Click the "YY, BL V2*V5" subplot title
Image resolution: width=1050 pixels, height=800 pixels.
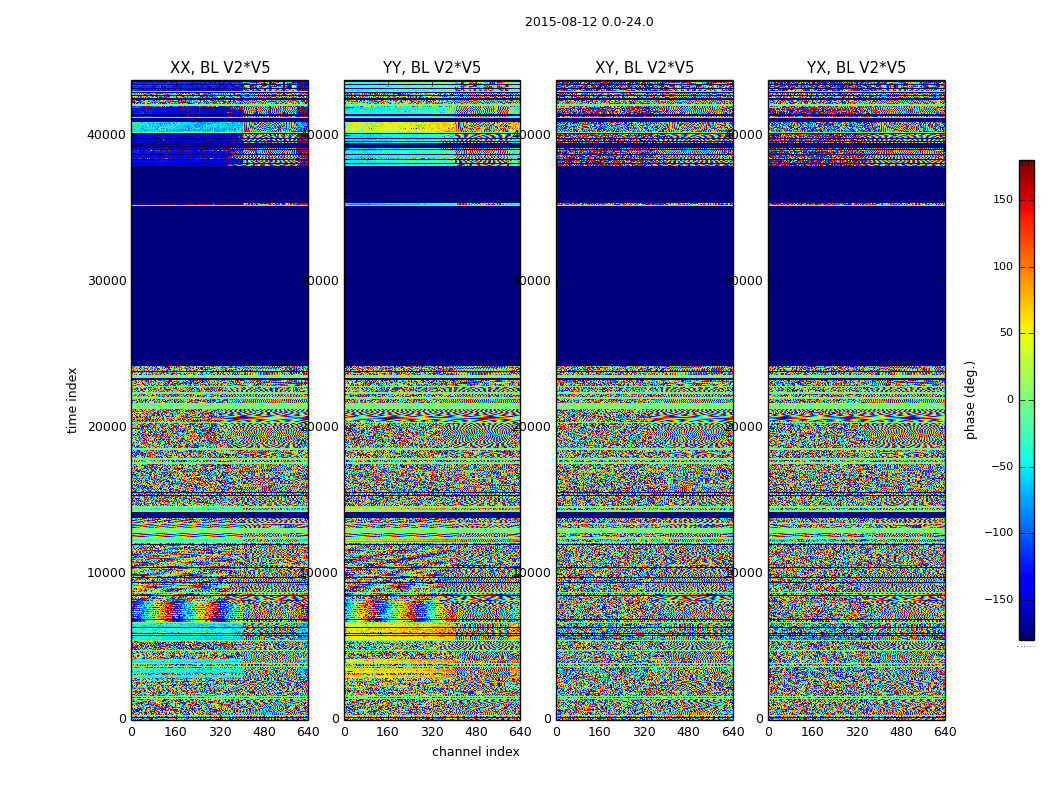click(432, 68)
